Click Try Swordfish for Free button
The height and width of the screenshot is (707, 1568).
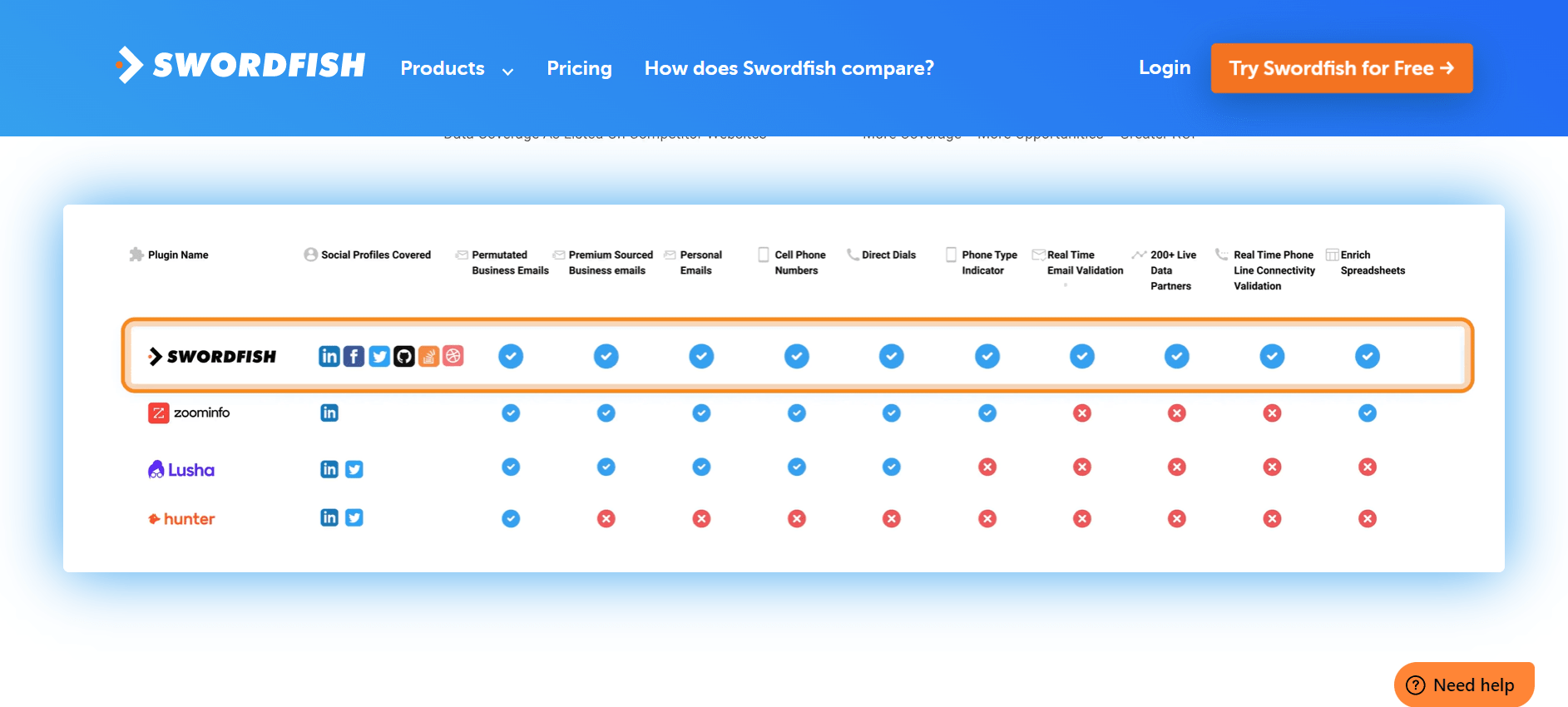coord(1341,68)
